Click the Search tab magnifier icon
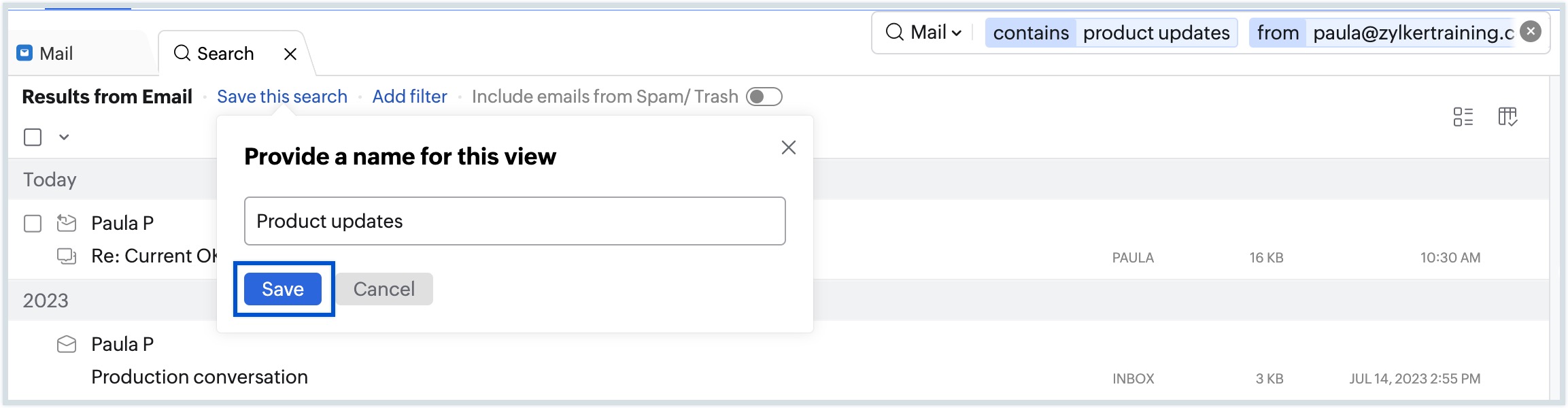The height and width of the screenshot is (408, 1568). pos(182,53)
